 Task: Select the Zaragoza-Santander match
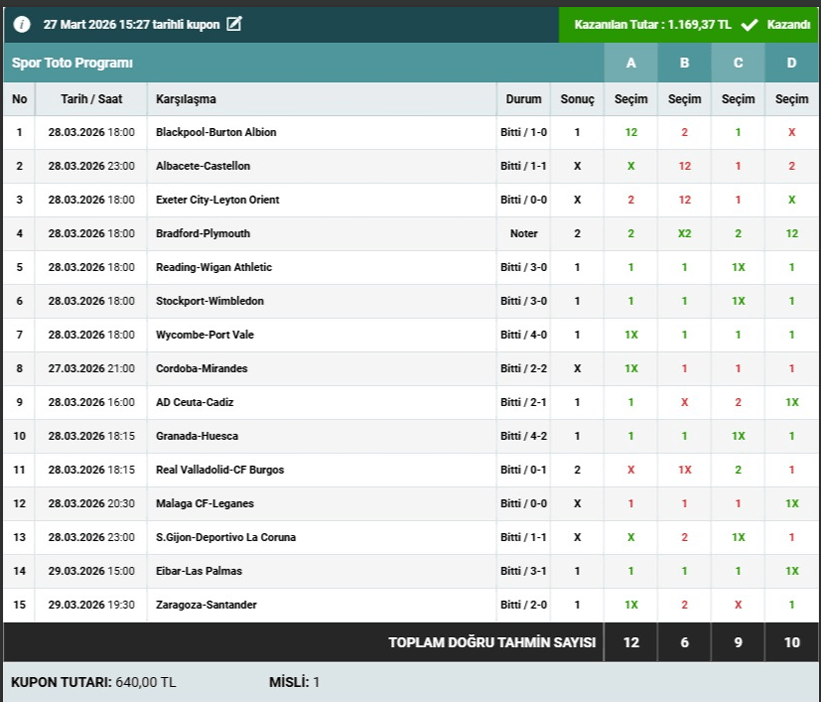206,605
